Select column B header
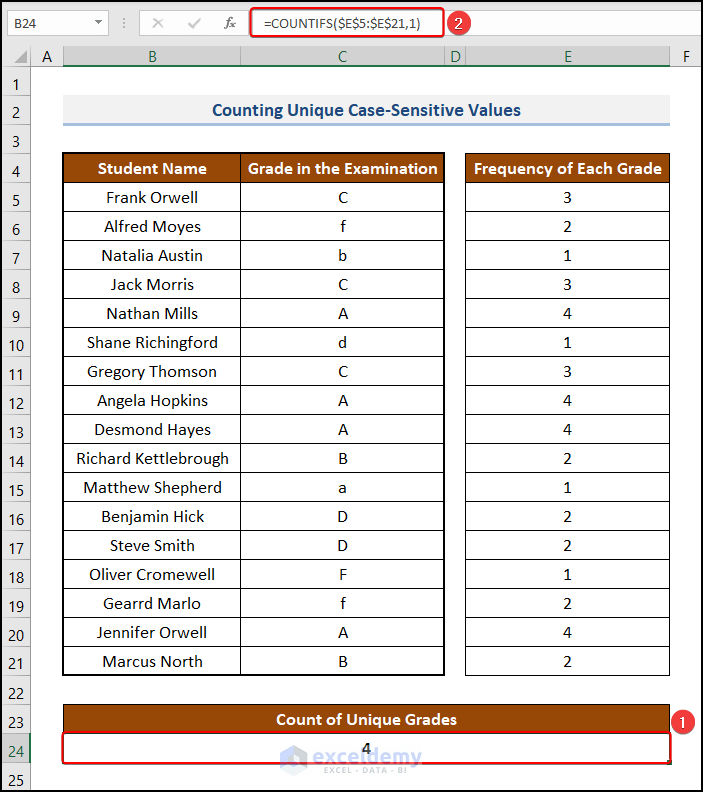This screenshot has width=703, height=792. click(152, 56)
